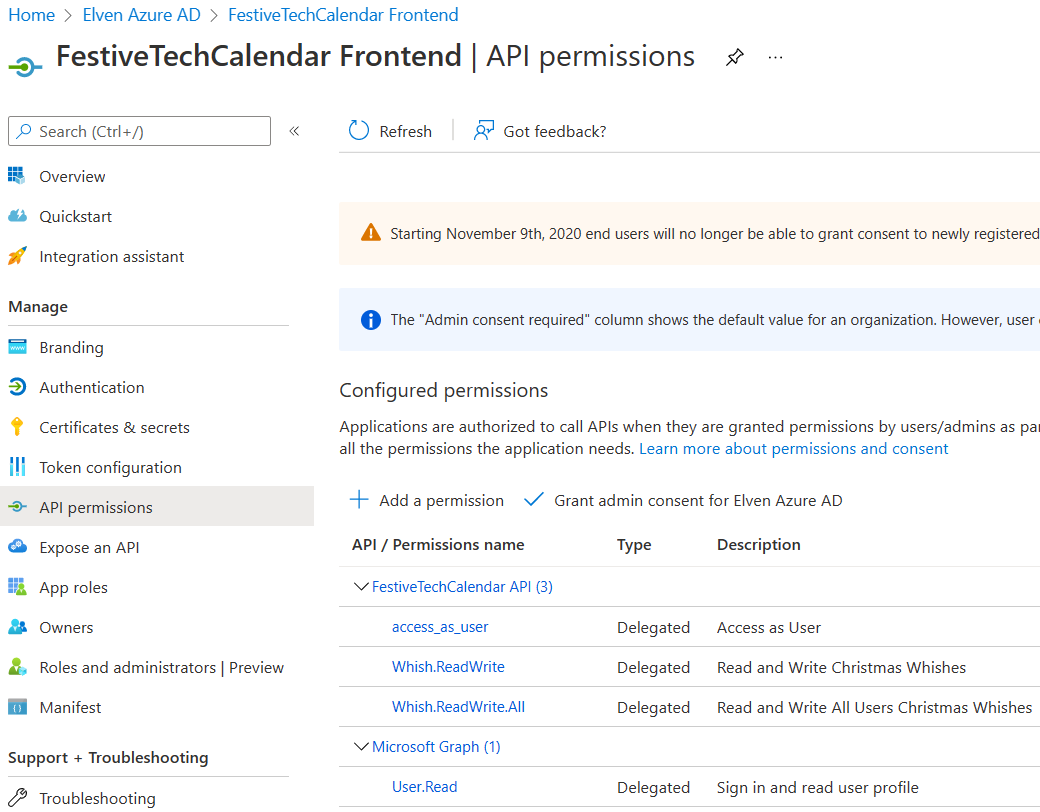Click the blue info circle icon
Screen dimensions: 1040x812
click(371, 320)
